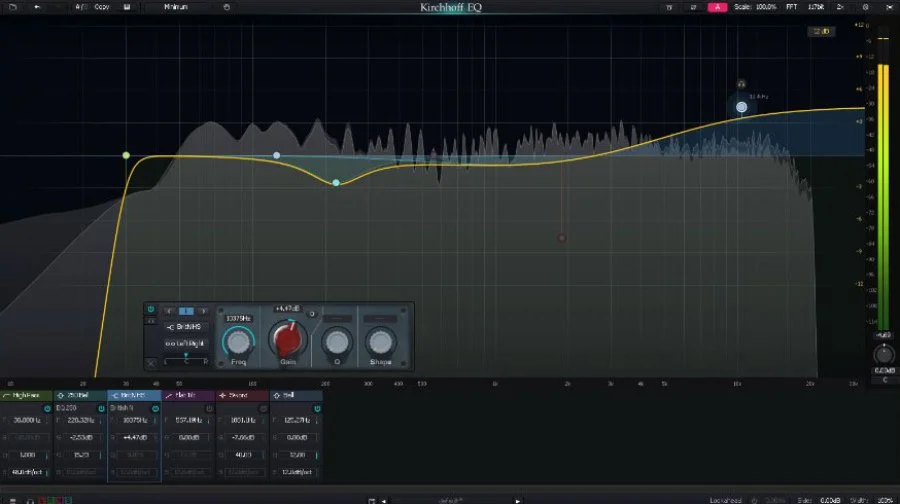Click the next preset arrow in bottom bar
Screen dimensions: 900x504
[518, 501]
